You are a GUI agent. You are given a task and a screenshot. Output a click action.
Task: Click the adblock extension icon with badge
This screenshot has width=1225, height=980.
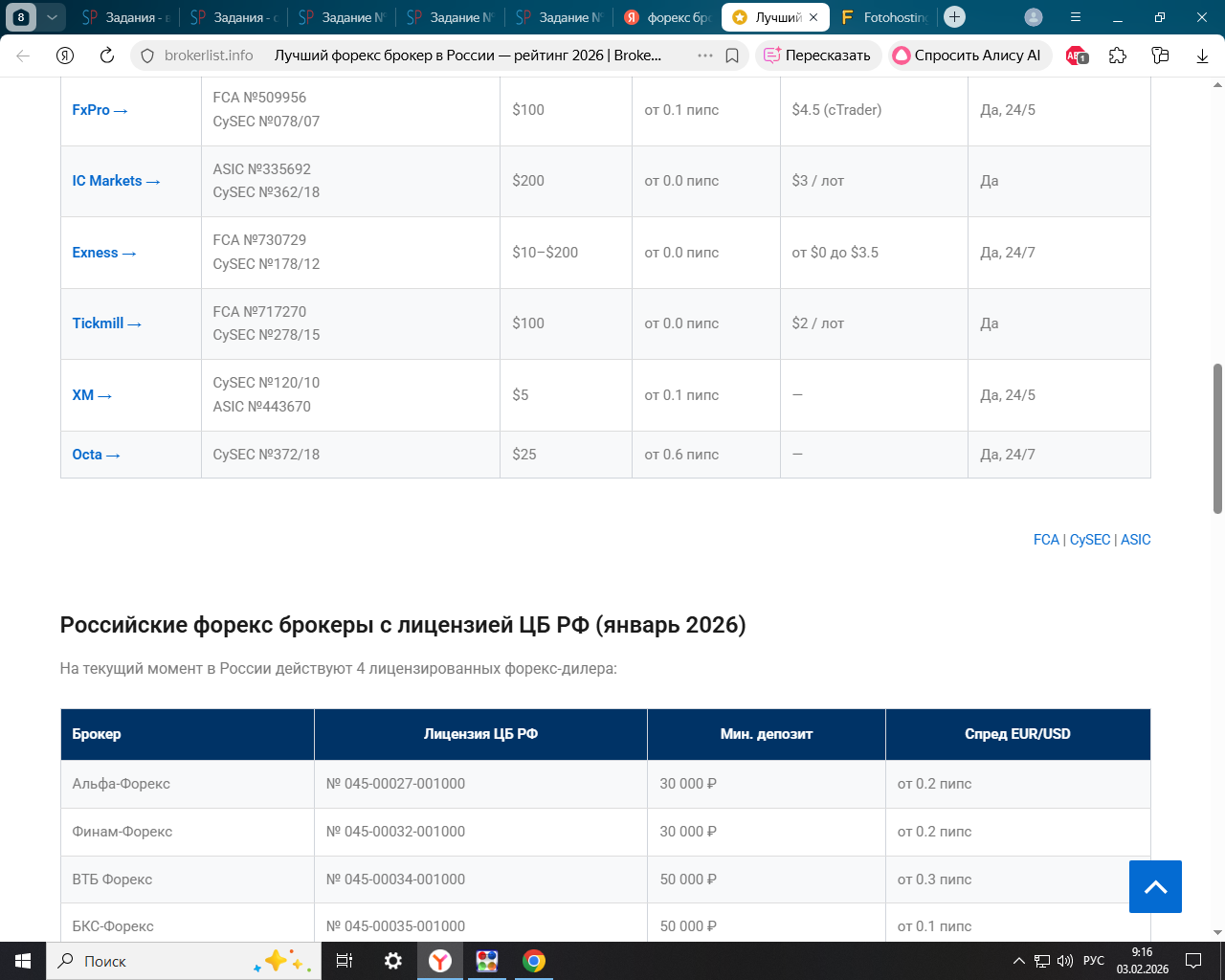pyautogui.click(x=1077, y=56)
